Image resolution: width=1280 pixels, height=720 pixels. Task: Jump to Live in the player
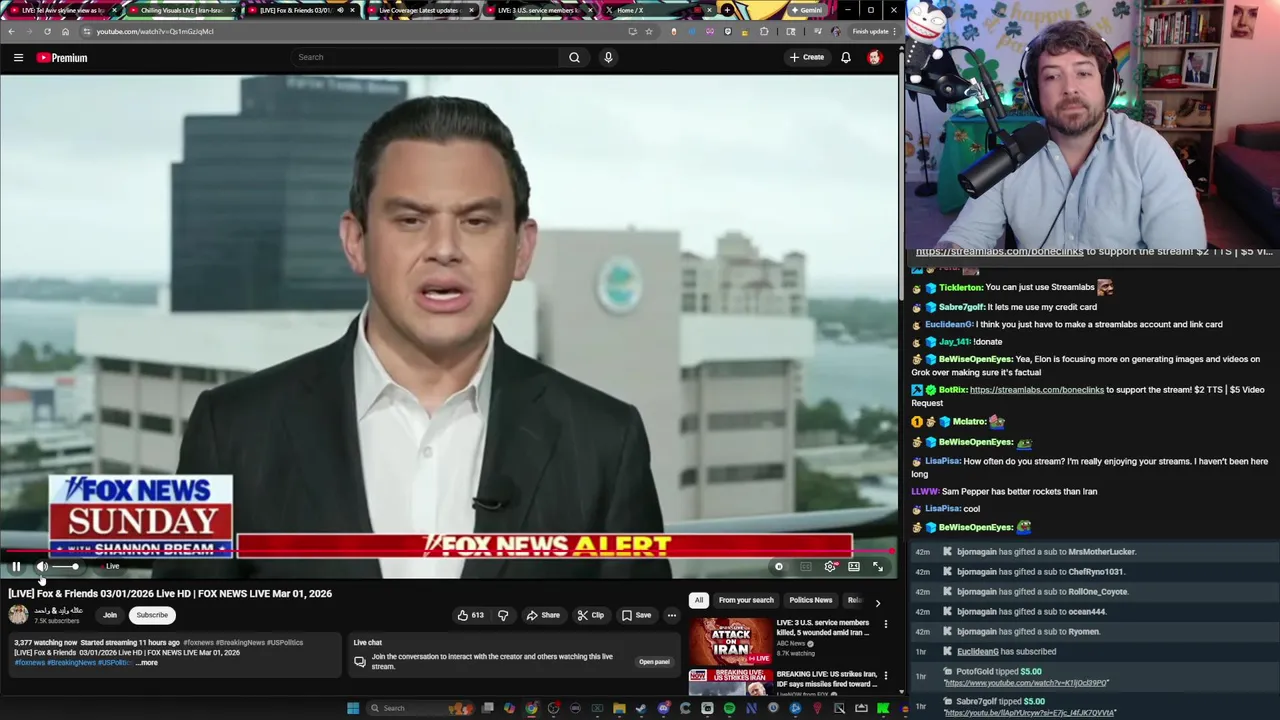[x=112, y=567]
